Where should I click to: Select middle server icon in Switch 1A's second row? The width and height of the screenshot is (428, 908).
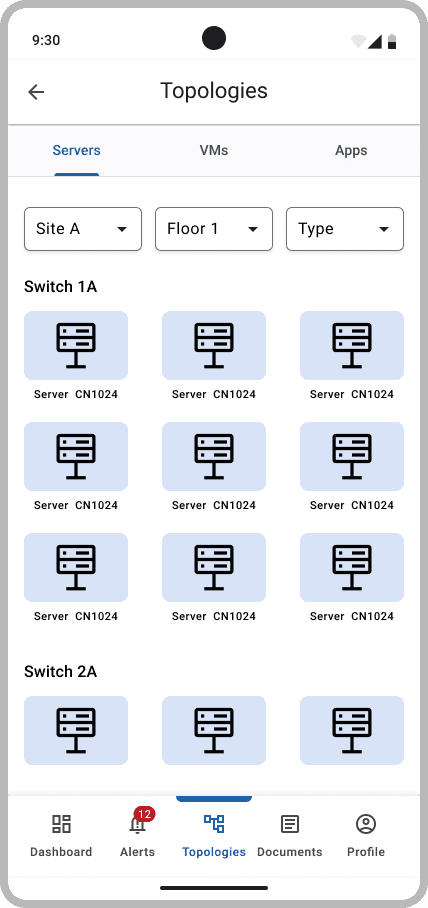pos(214,456)
